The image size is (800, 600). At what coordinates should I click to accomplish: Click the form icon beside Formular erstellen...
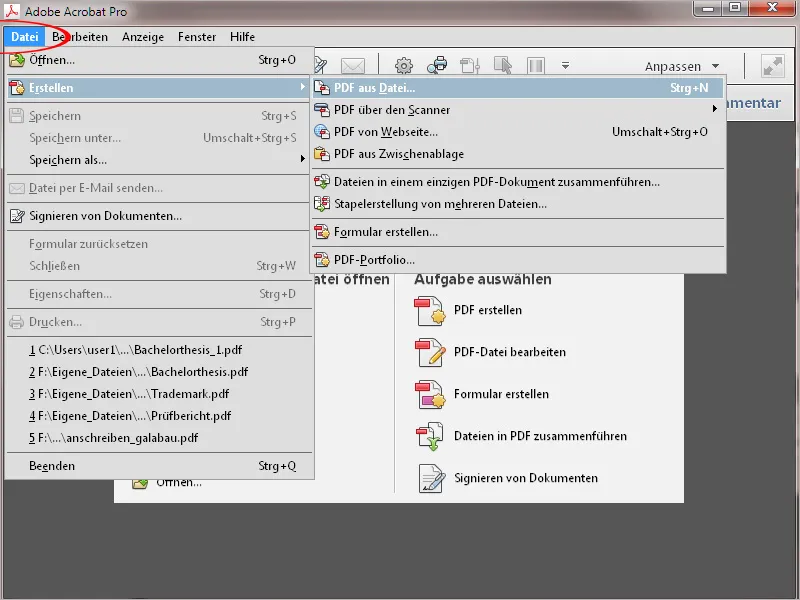coord(322,232)
